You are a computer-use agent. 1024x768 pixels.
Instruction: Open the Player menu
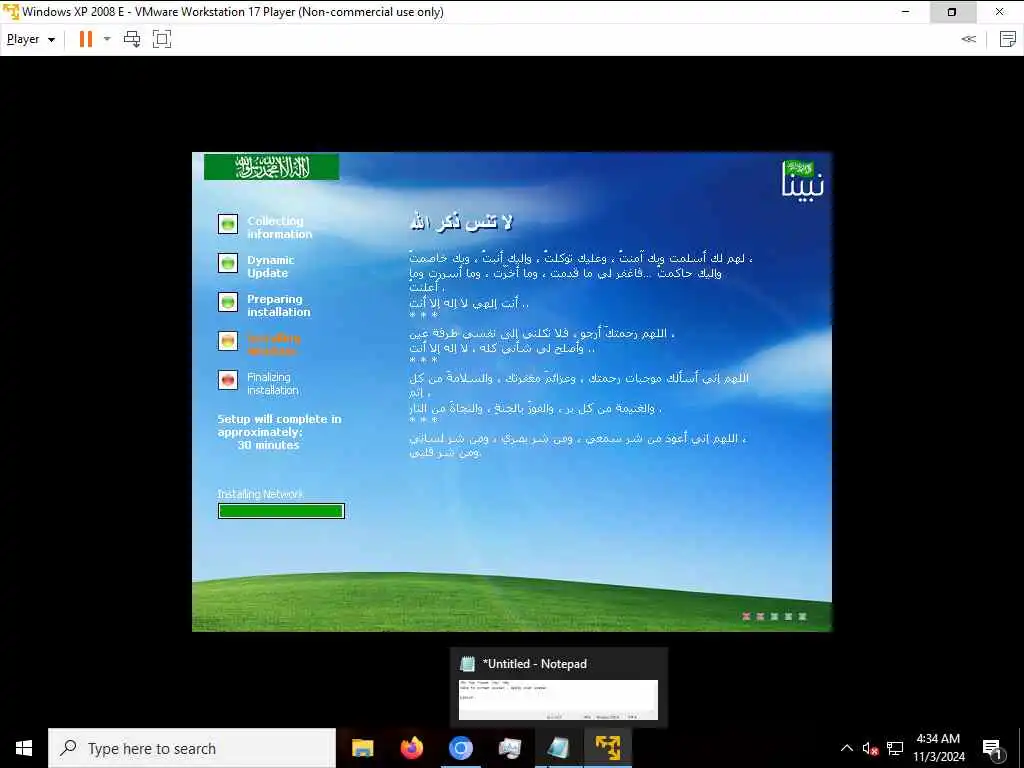pos(31,39)
